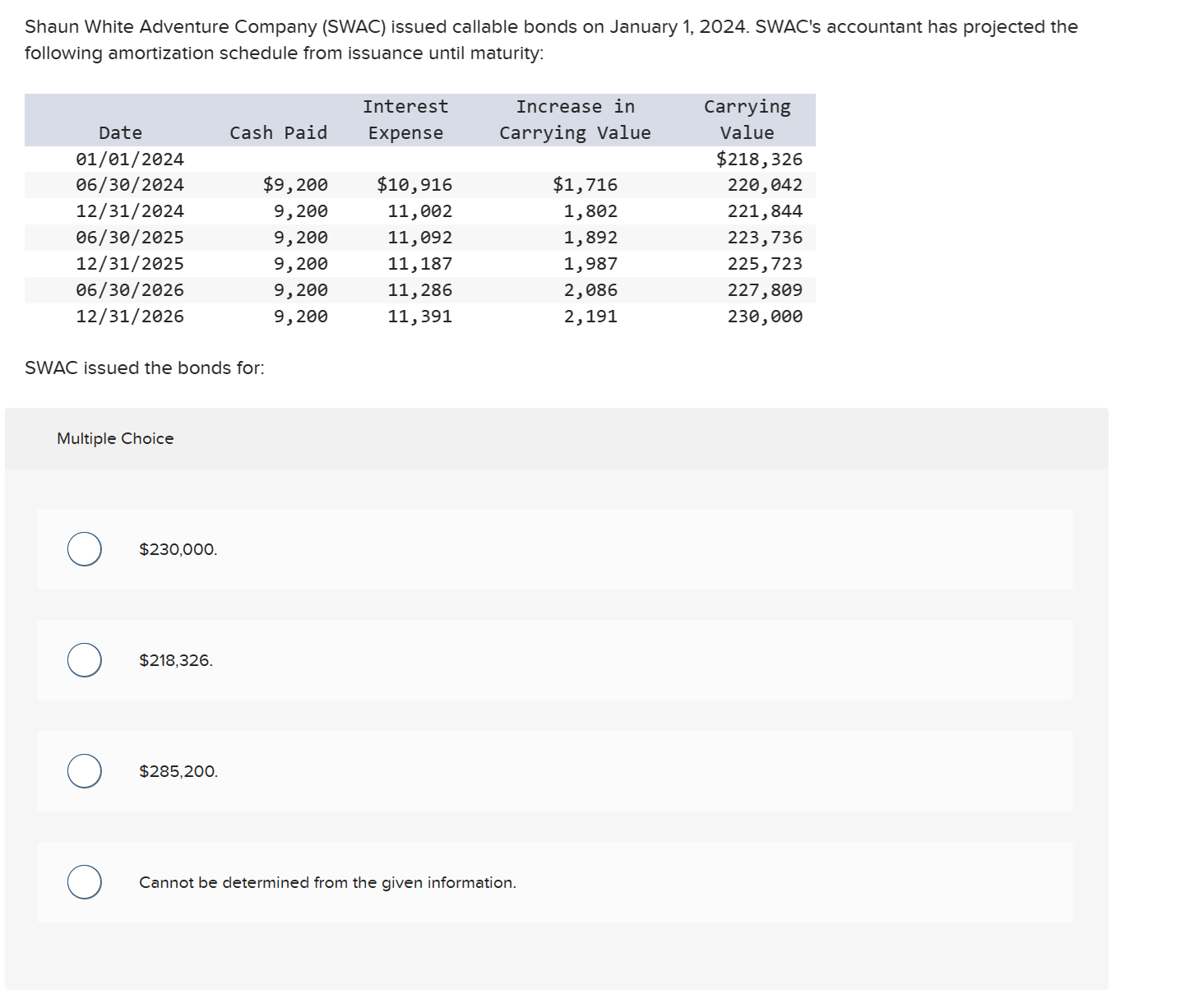The width and height of the screenshot is (1185, 1008).
Task: Select the $285,200 answer radio button
Action: point(83,770)
